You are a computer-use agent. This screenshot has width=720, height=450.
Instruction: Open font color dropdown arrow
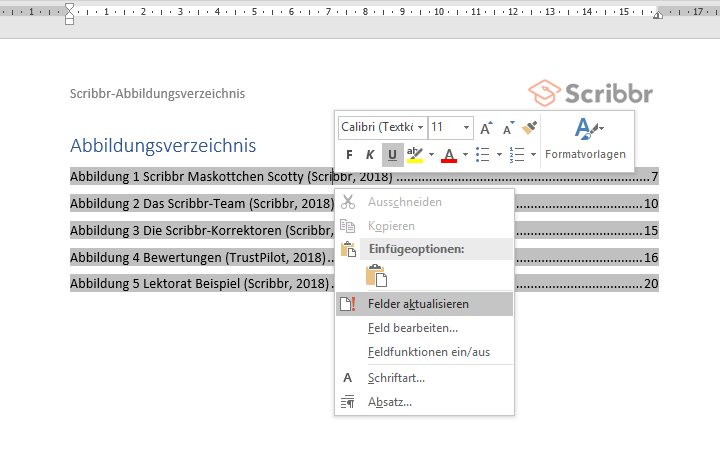(465, 155)
